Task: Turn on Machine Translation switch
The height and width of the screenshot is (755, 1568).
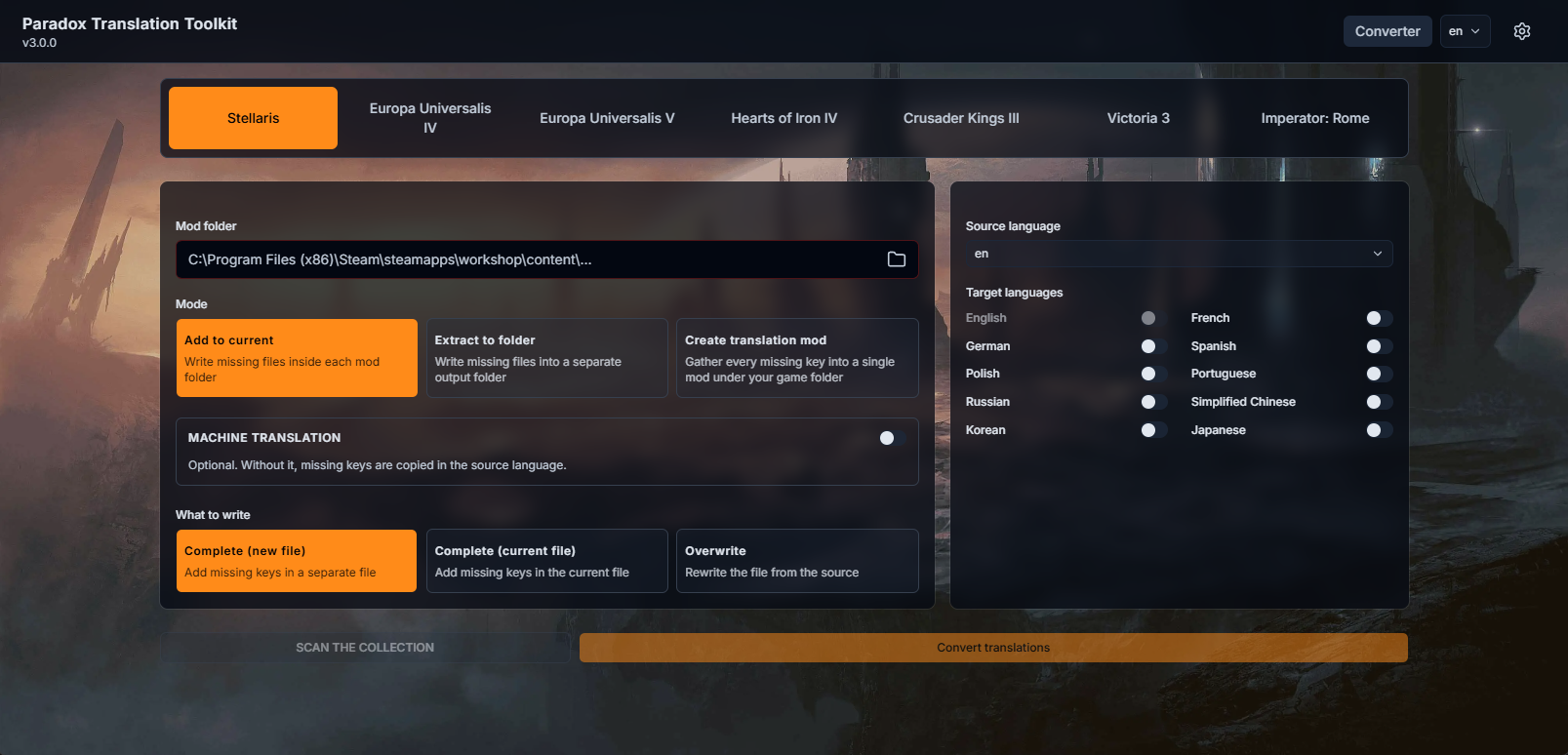Action: pos(893,438)
